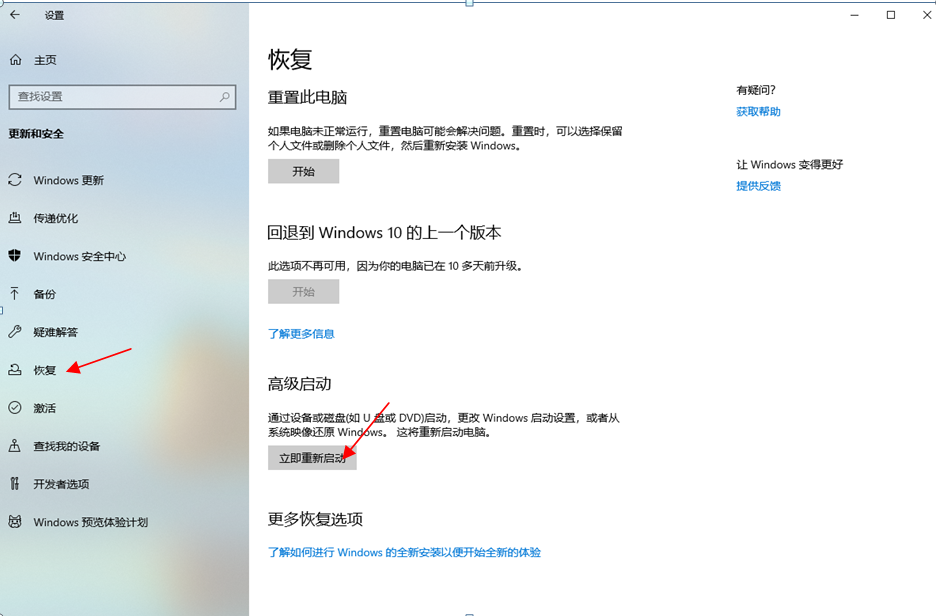The width and height of the screenshot is (936, 616).
Task: Click the 恢复 page title
Action: [x=290, y=60]
